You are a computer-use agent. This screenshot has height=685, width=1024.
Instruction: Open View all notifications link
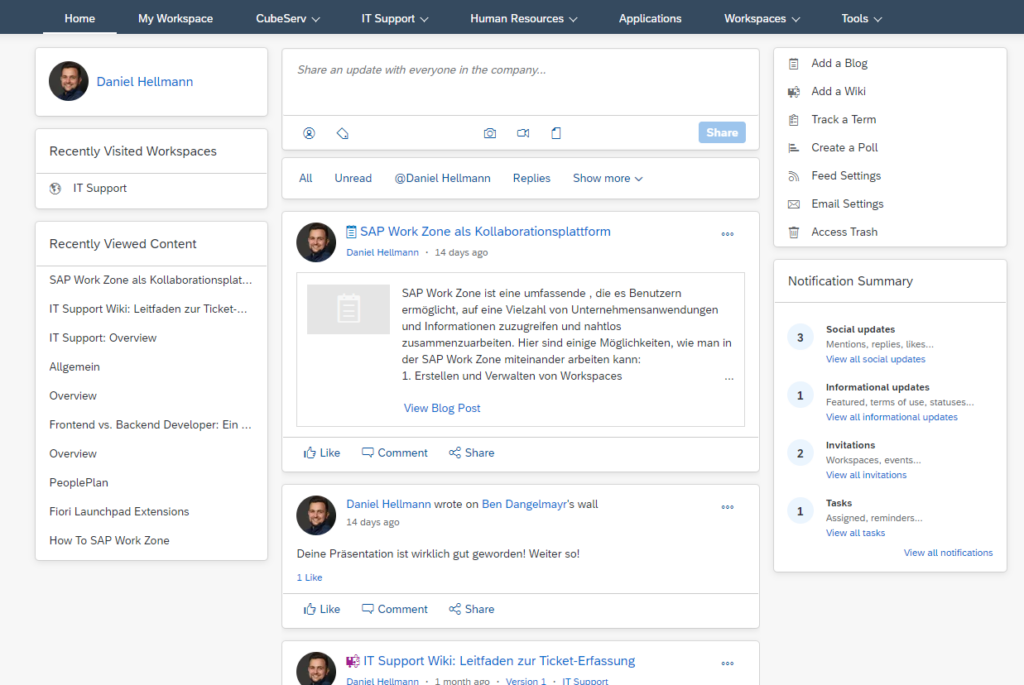tap(948, 552)
